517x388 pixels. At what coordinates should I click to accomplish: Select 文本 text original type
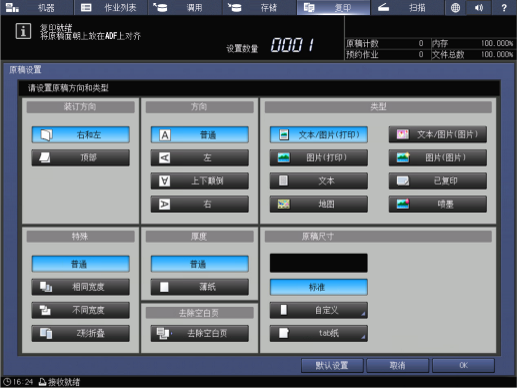[319, 181]
